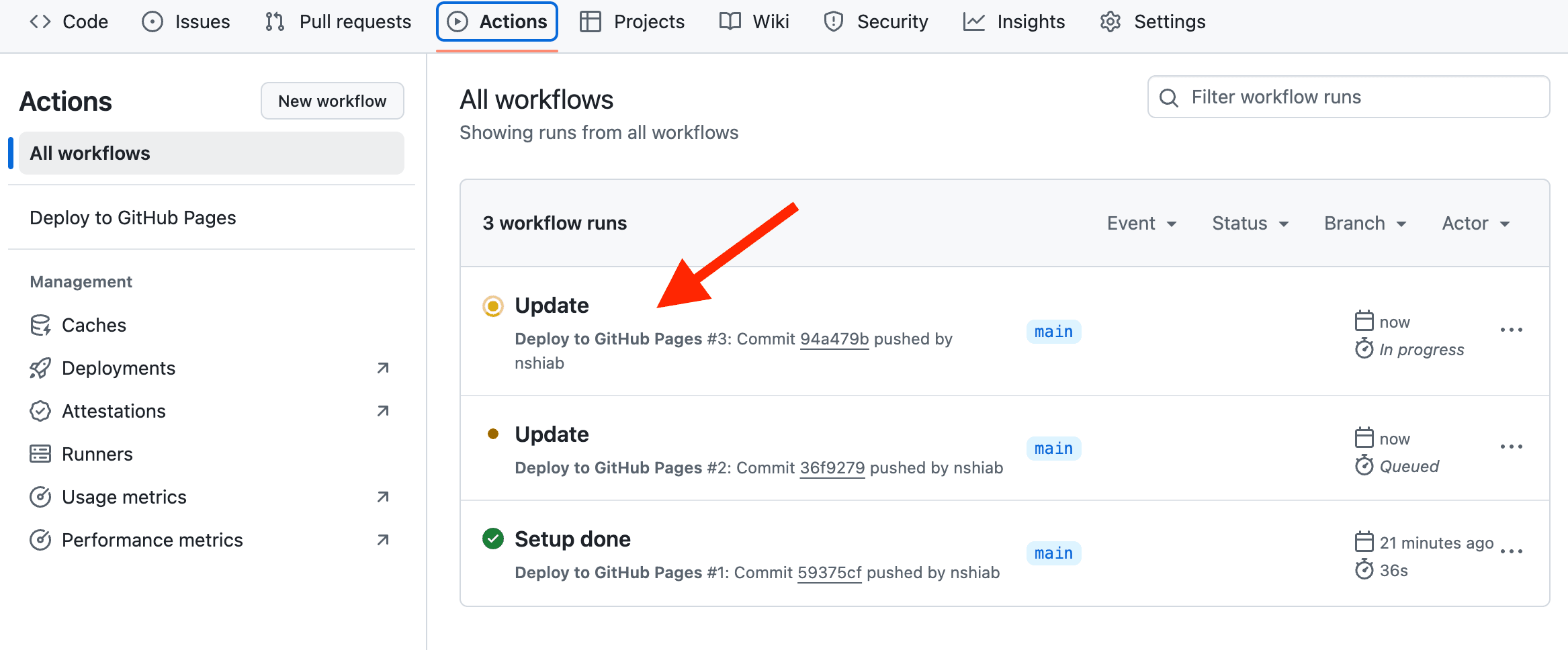The width and height of the screenshot is (1568, 650).
Task: Click the Deployments rocket icon
Action: click(40, 368)
